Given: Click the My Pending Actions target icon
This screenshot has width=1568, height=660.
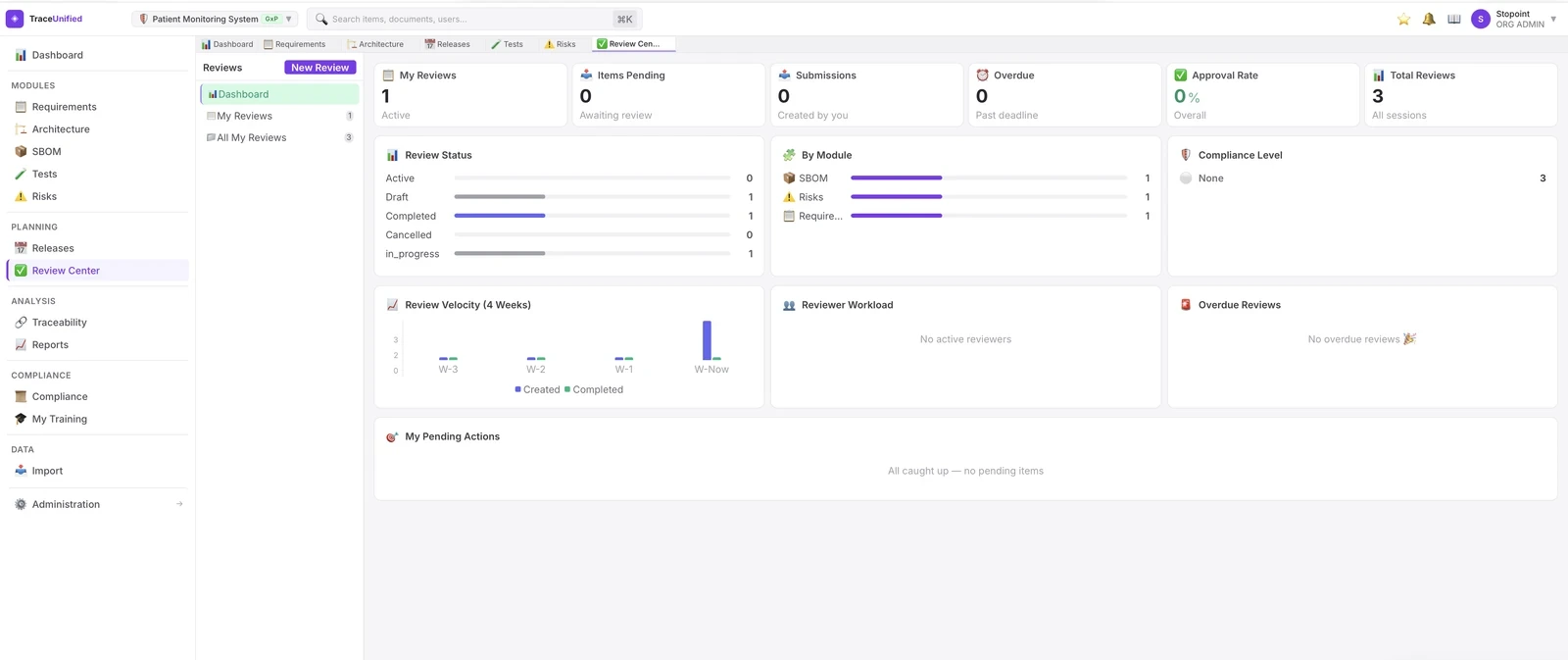Looking at the screenshot, I should point(392,436).
